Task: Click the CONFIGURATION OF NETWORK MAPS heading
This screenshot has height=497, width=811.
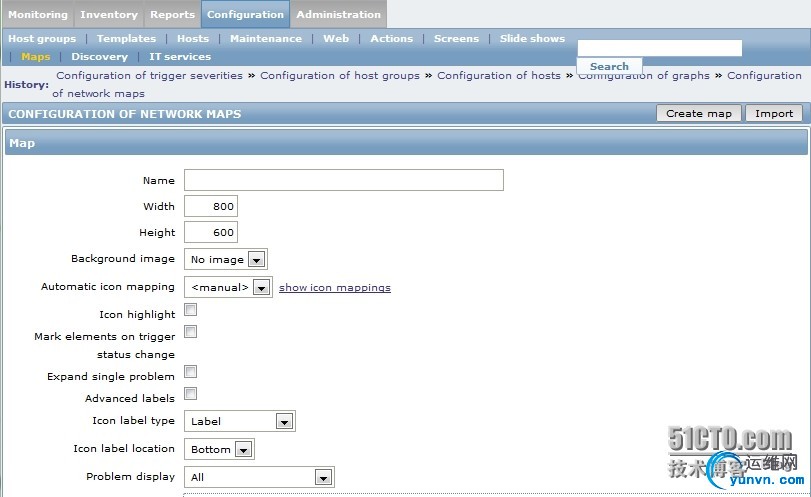Action: pos(125,114)
